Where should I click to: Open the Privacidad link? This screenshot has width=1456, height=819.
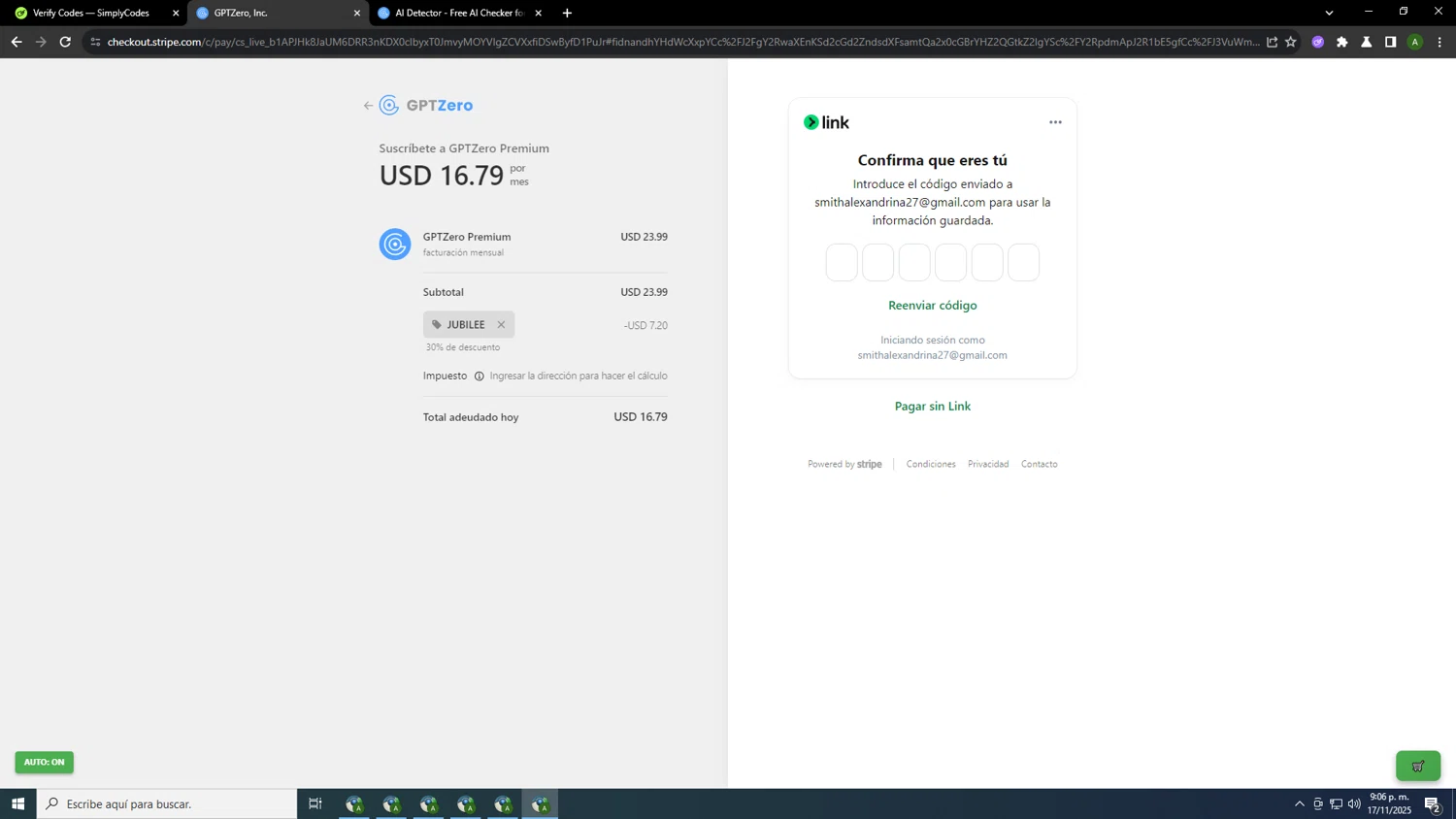(988, 464)
